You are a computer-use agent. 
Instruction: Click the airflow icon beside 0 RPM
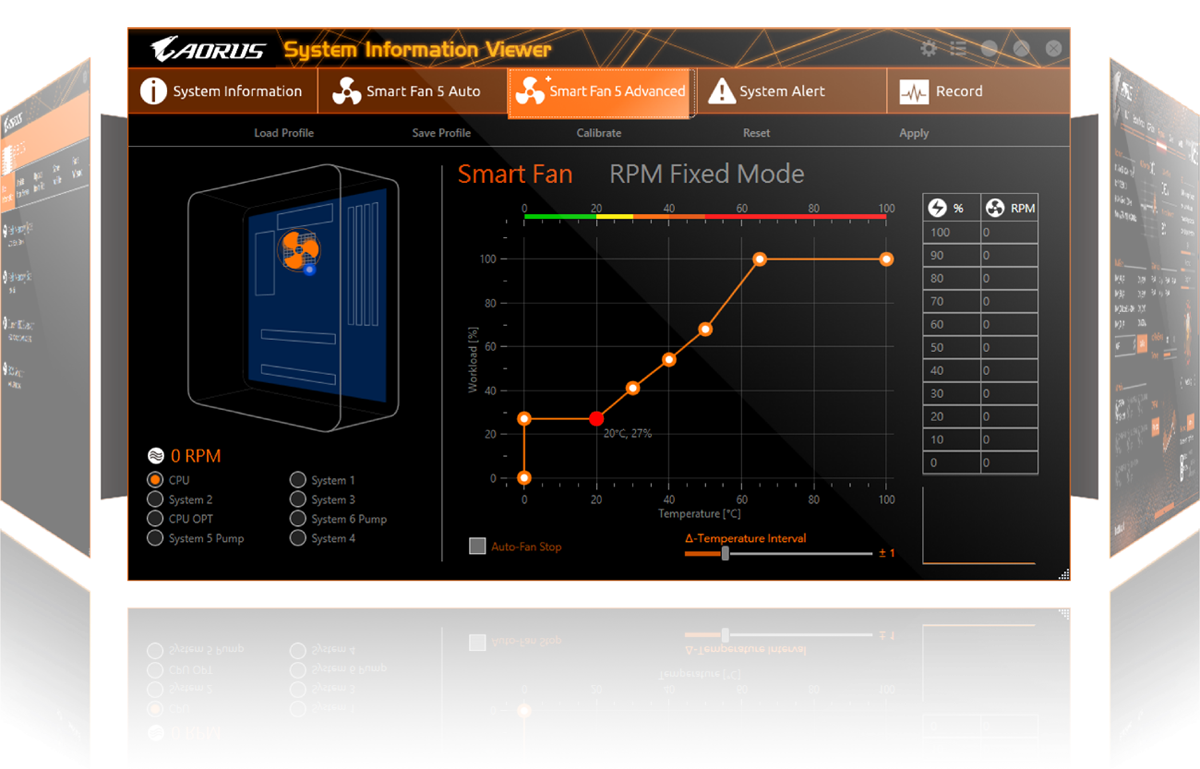coord(155,456)
